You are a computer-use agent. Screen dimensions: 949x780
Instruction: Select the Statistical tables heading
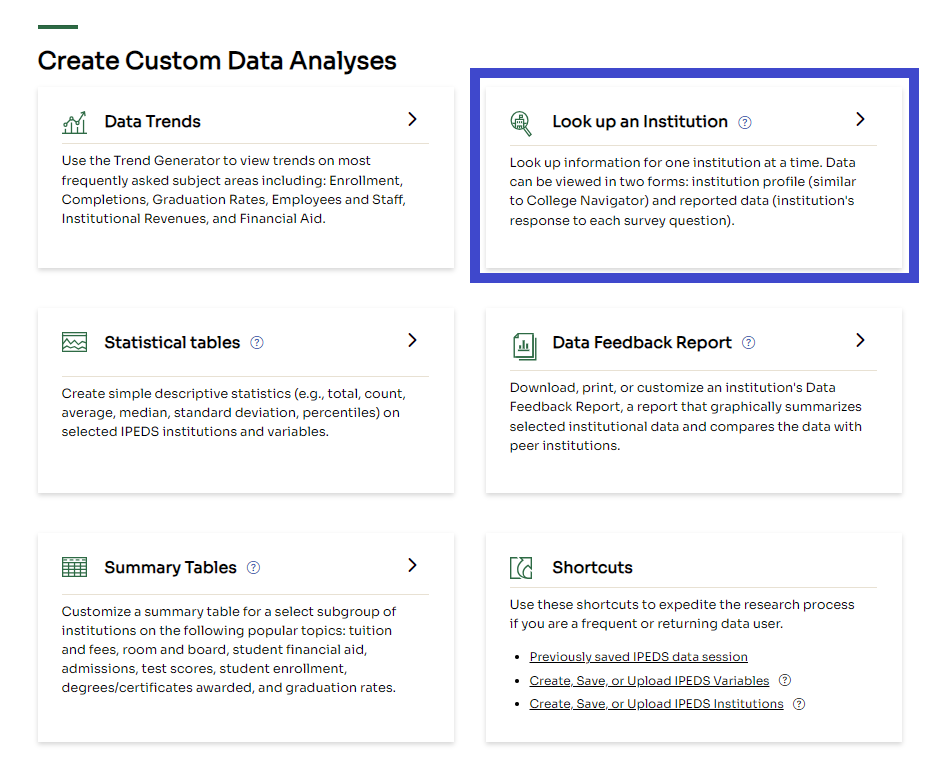172,342
